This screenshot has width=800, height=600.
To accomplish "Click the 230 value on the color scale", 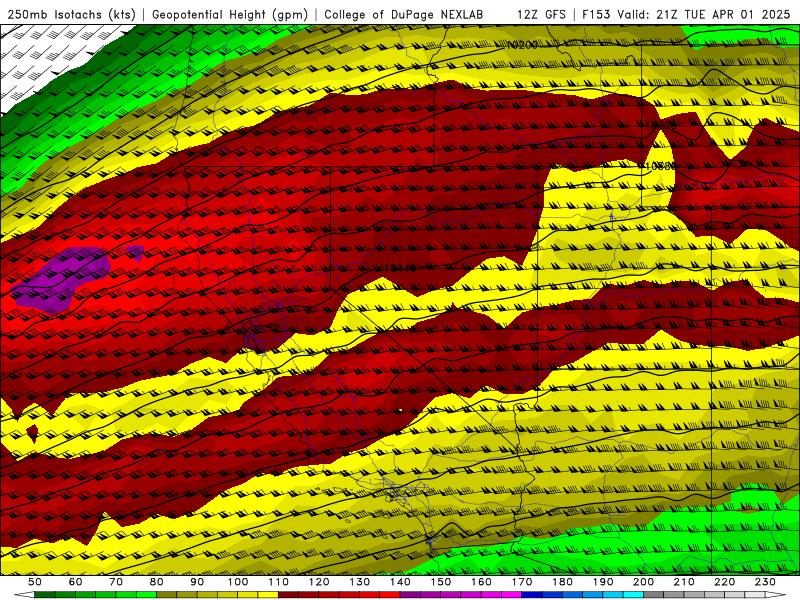I will (x=765, y=582).
